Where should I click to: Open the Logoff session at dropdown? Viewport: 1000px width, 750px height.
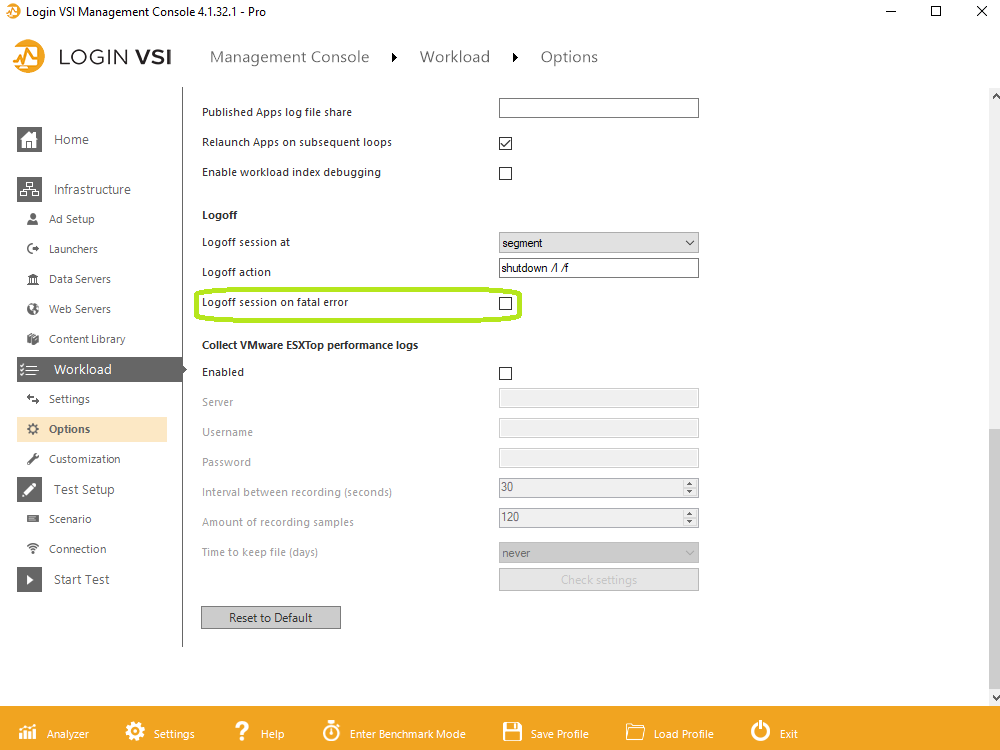pos(598,243)
